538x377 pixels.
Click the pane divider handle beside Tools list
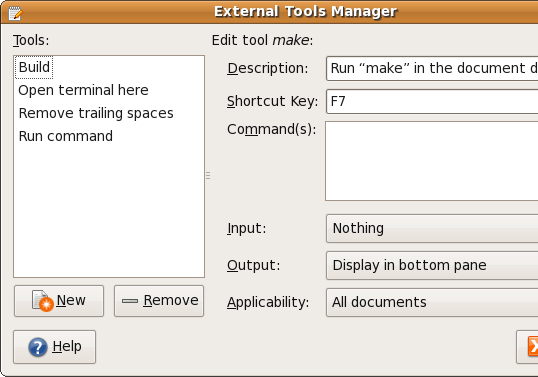click(208, 175)
